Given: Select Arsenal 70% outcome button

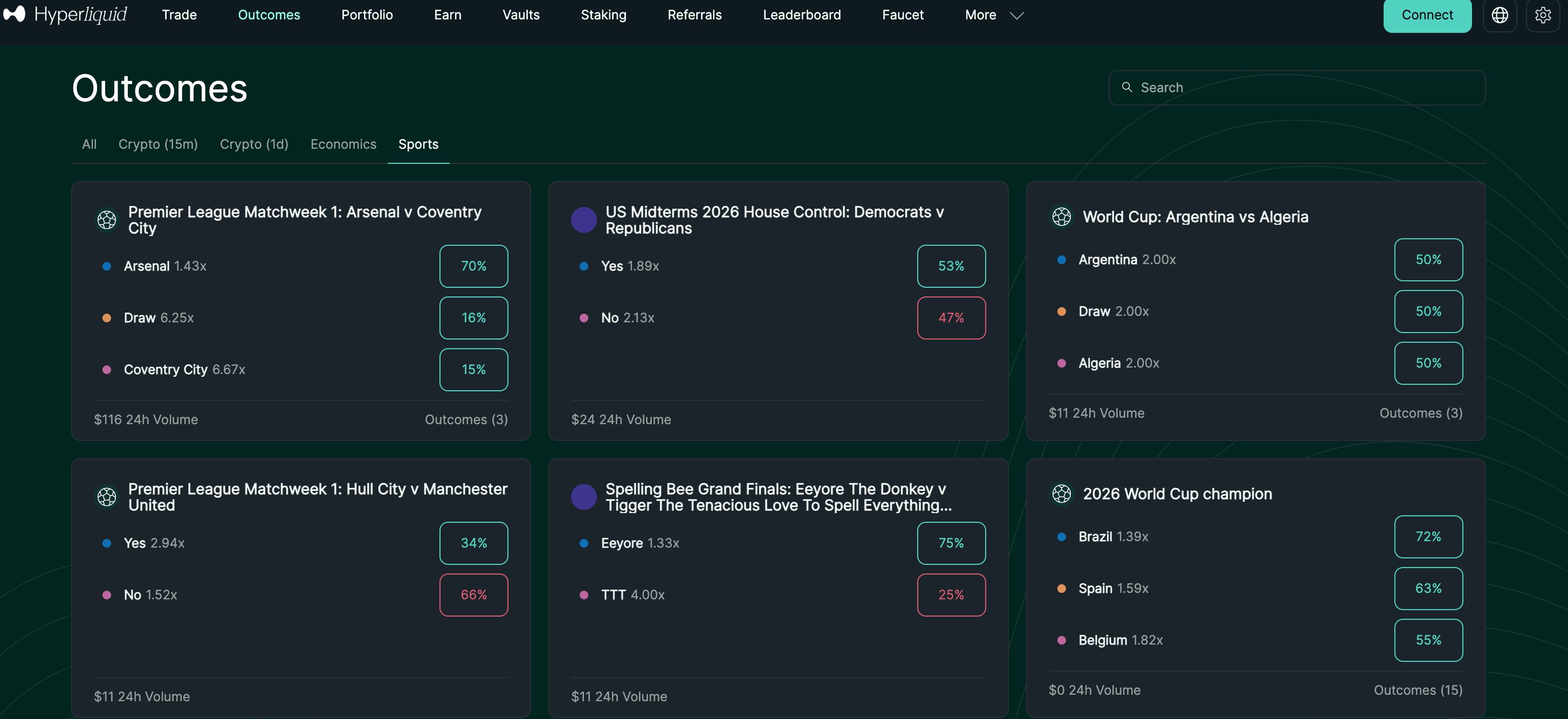Looking at the screenshot, I should tap(473, 266).
